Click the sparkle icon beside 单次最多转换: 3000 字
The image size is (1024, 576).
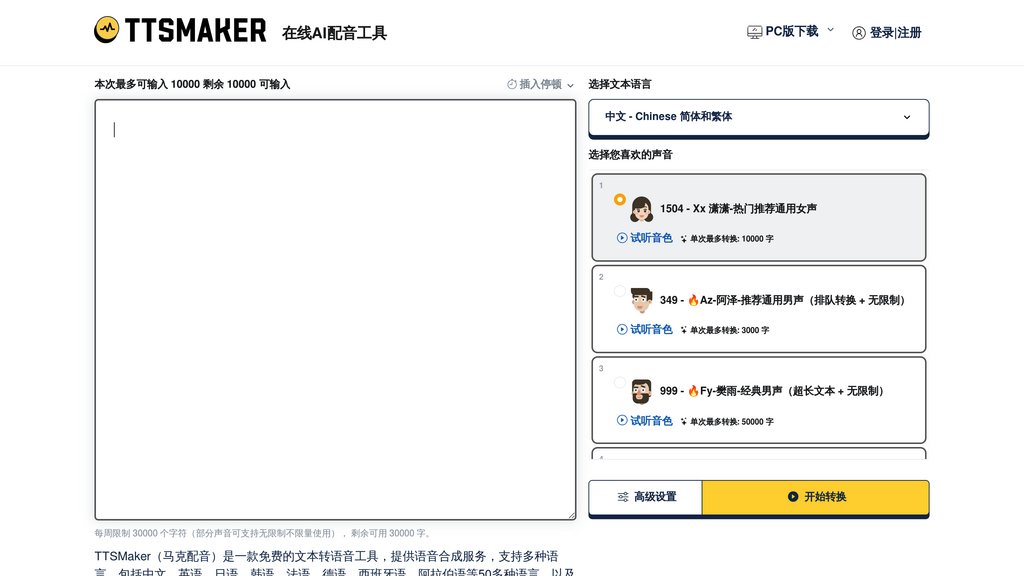coord(684,330)
